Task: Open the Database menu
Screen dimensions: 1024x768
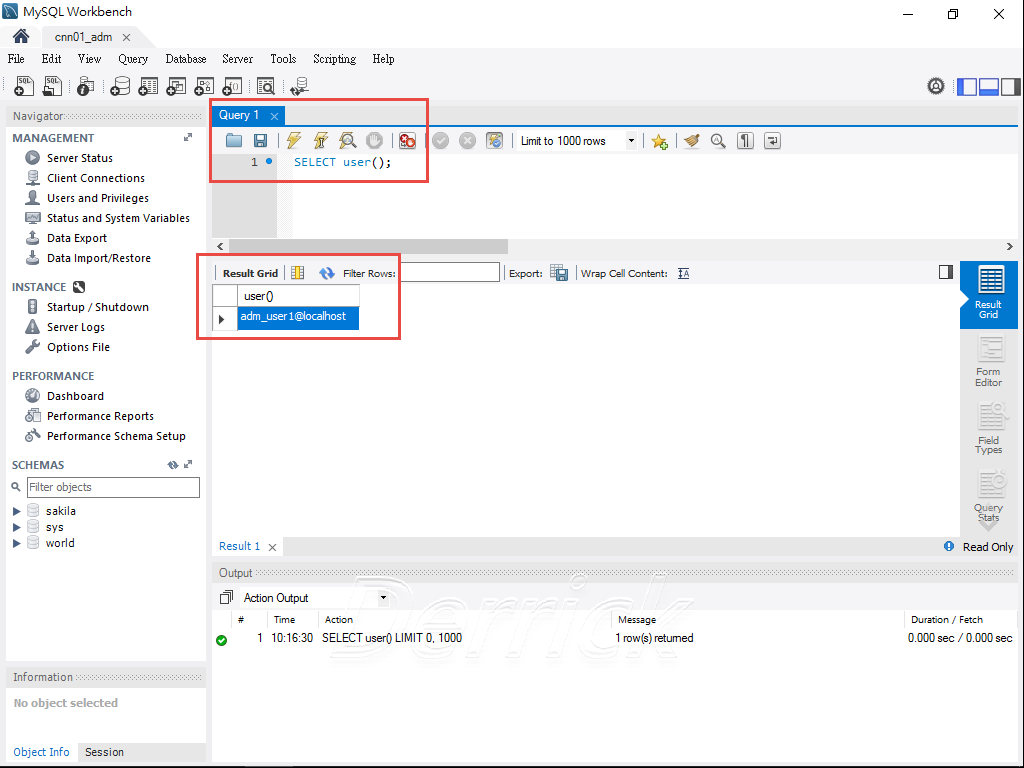Action: point(185,59)
